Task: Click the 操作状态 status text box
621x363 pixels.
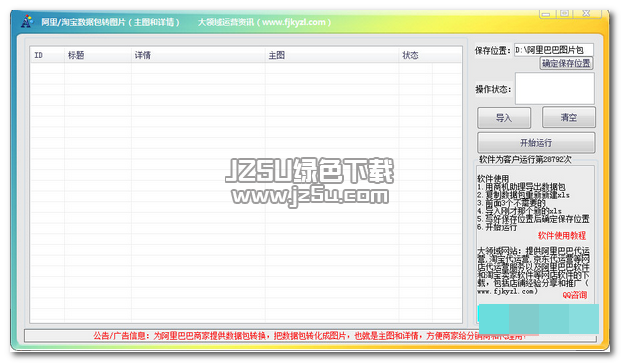Action: coord(554,88)
